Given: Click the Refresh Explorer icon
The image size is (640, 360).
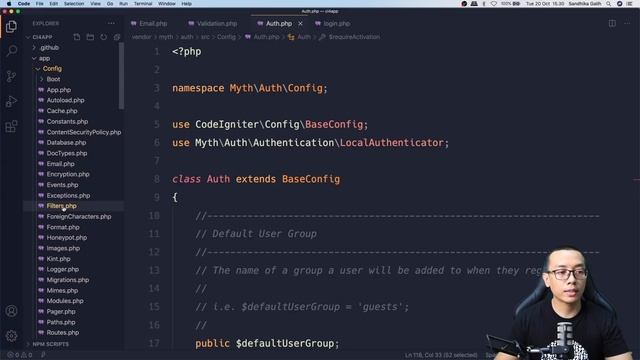Looking at the screenshot, I should 104,37.
